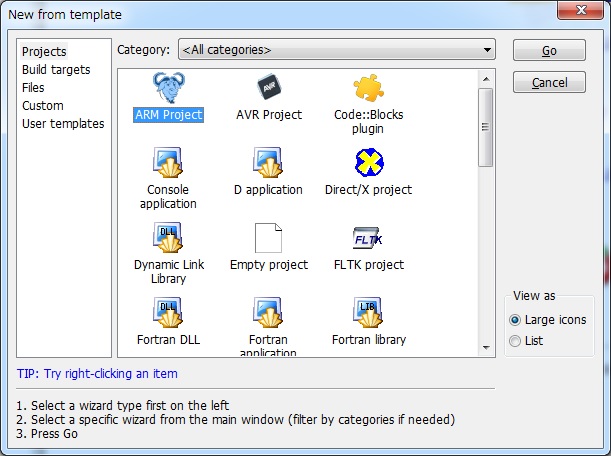This screenshot has height=456, width=611.
Task: Select Files wizard type
Action: tap(33, 87)
